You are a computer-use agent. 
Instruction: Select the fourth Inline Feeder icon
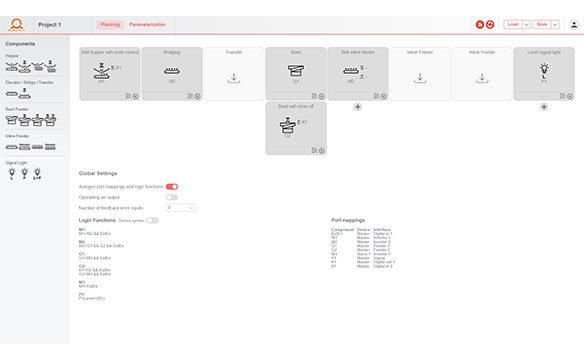[x=50, y=147]
